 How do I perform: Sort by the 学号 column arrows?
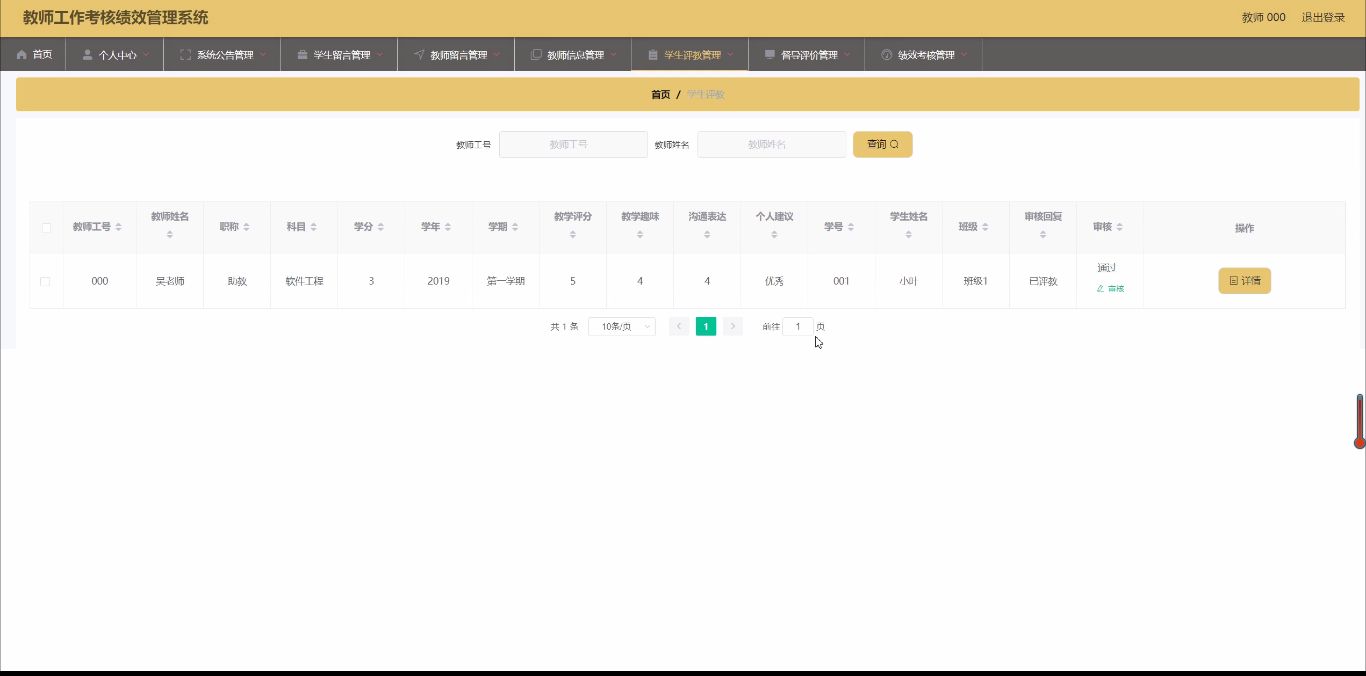coord(851,228)
